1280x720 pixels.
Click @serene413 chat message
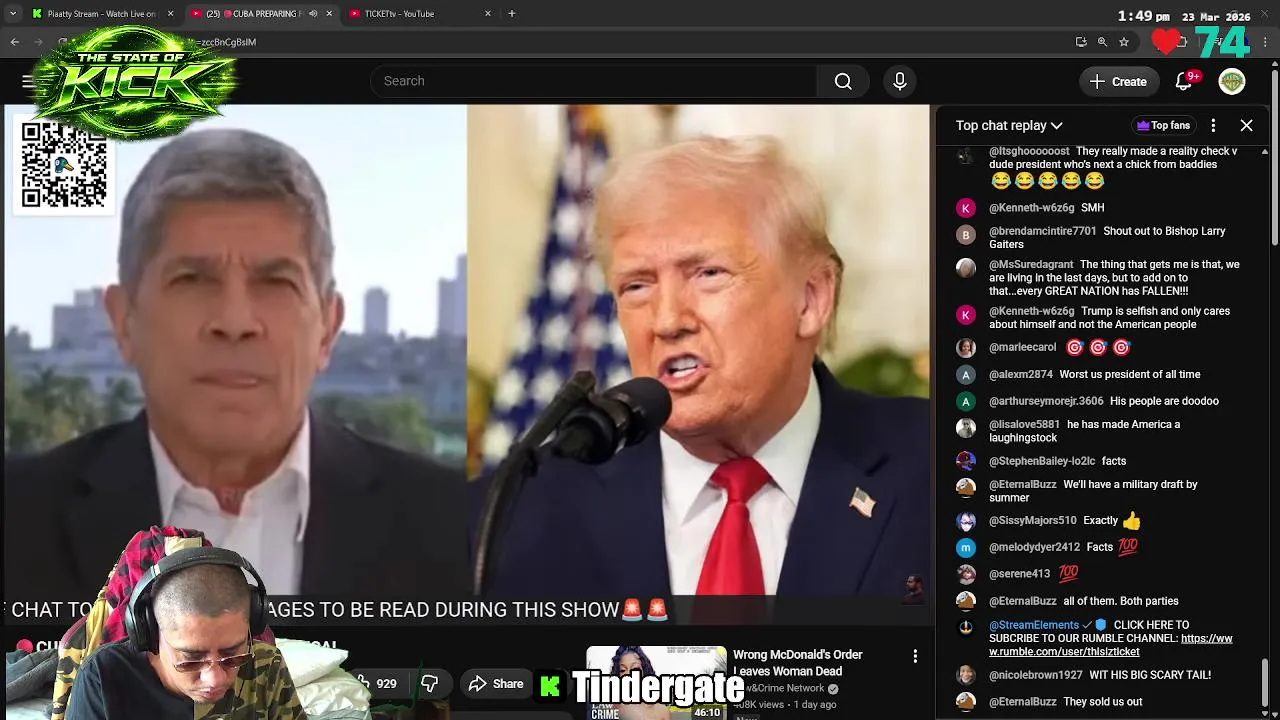coord(1100,574)
